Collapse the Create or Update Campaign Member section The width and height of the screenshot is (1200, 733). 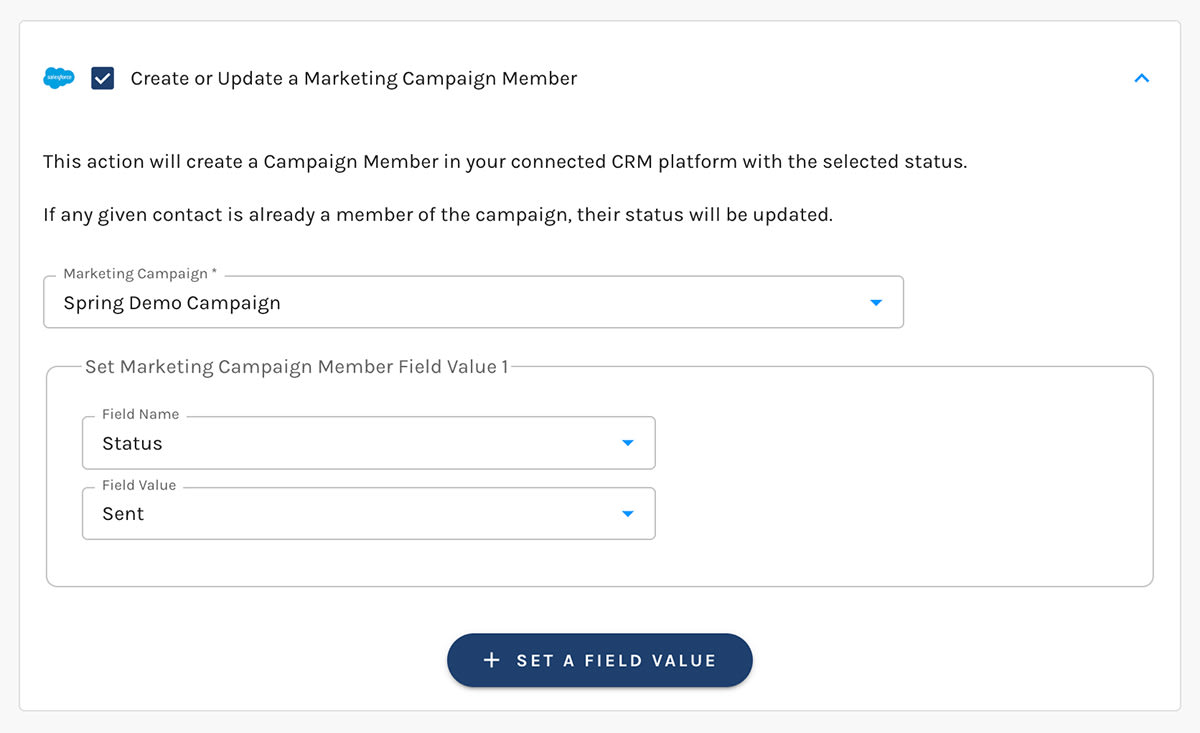coord(1142,78)
